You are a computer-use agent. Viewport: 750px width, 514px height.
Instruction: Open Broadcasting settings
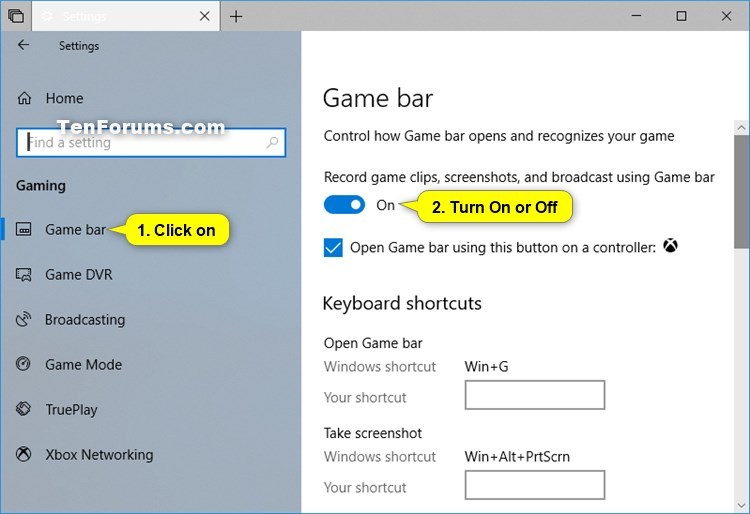click(x=85, y=319)
